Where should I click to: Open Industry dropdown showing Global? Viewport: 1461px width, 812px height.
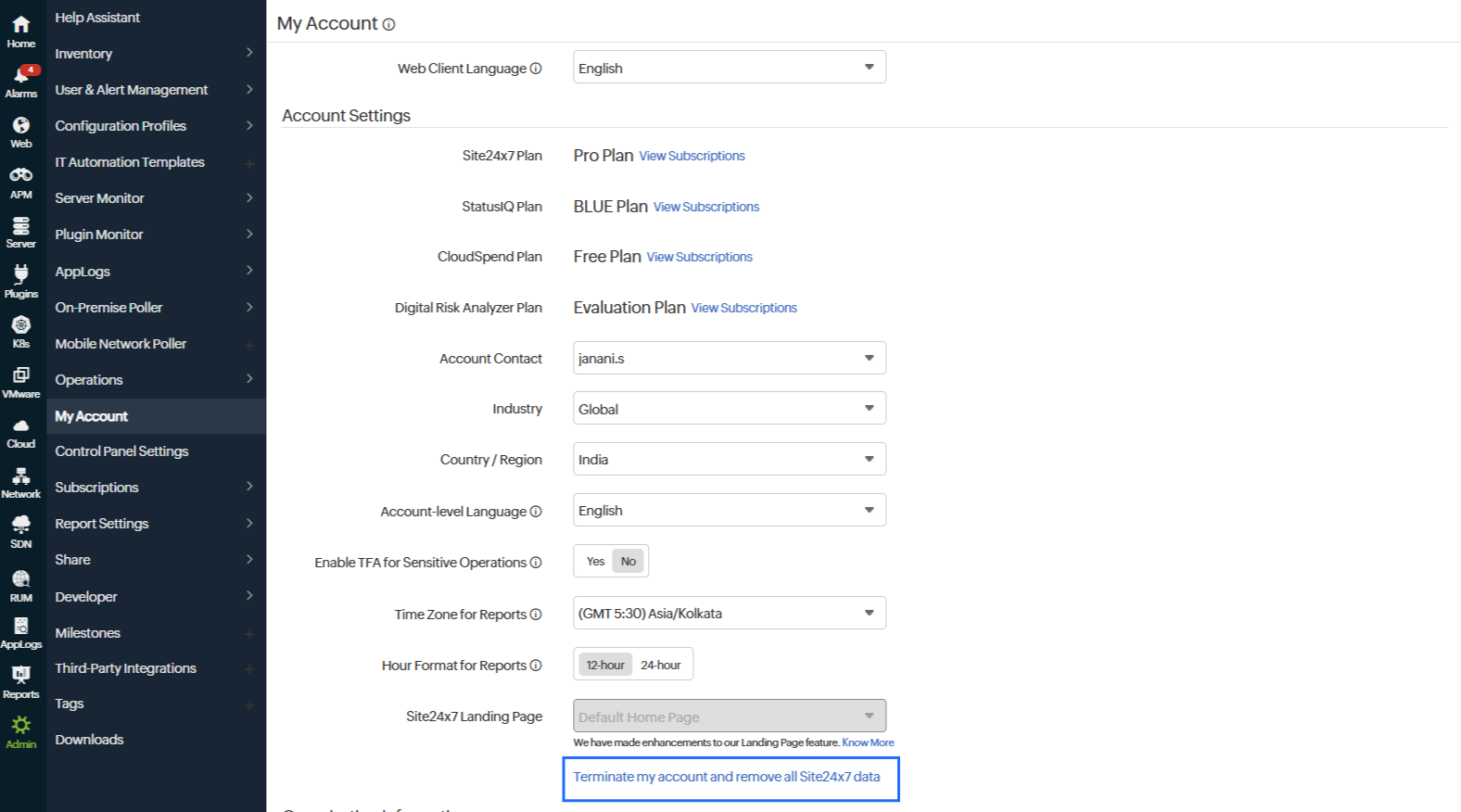pos(730,408)
